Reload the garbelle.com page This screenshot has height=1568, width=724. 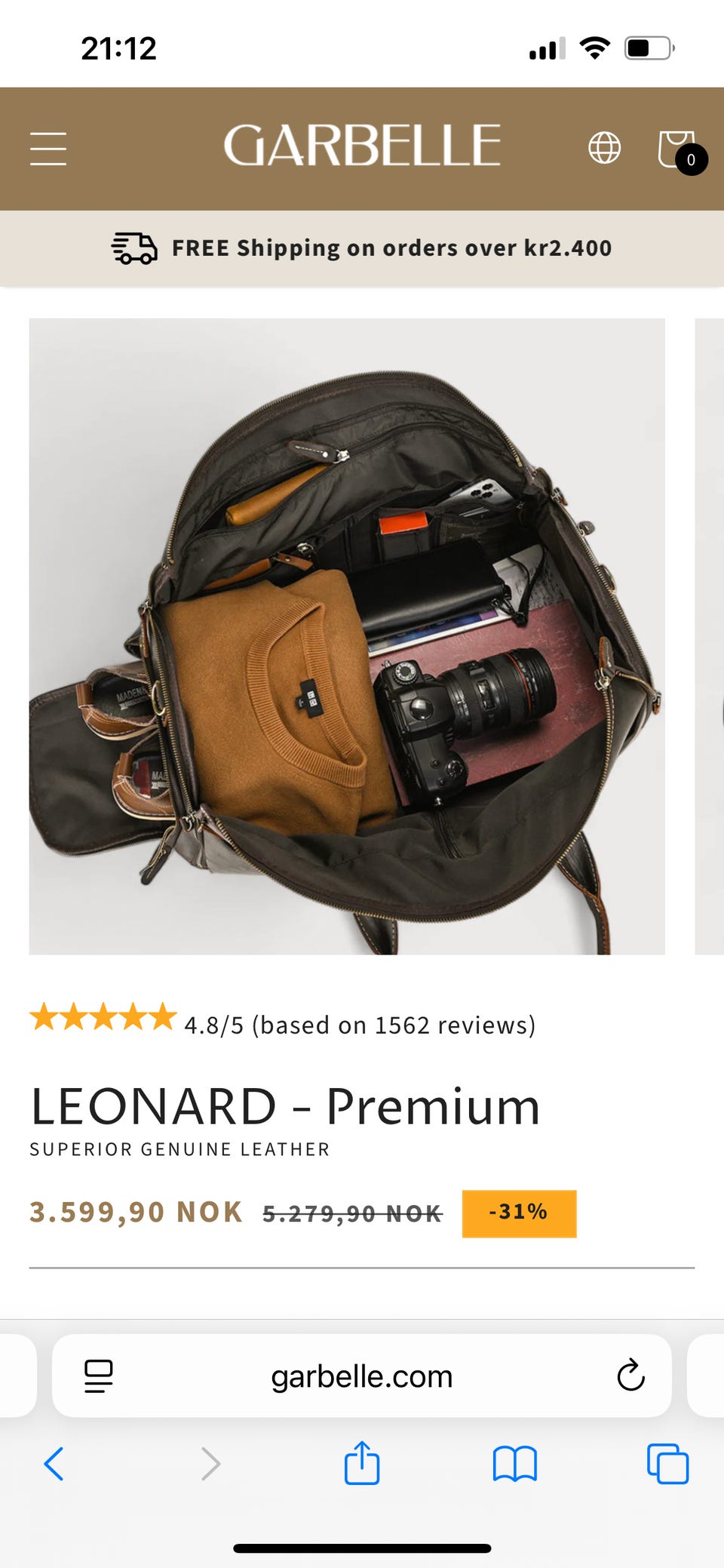tap(630, 1375)
